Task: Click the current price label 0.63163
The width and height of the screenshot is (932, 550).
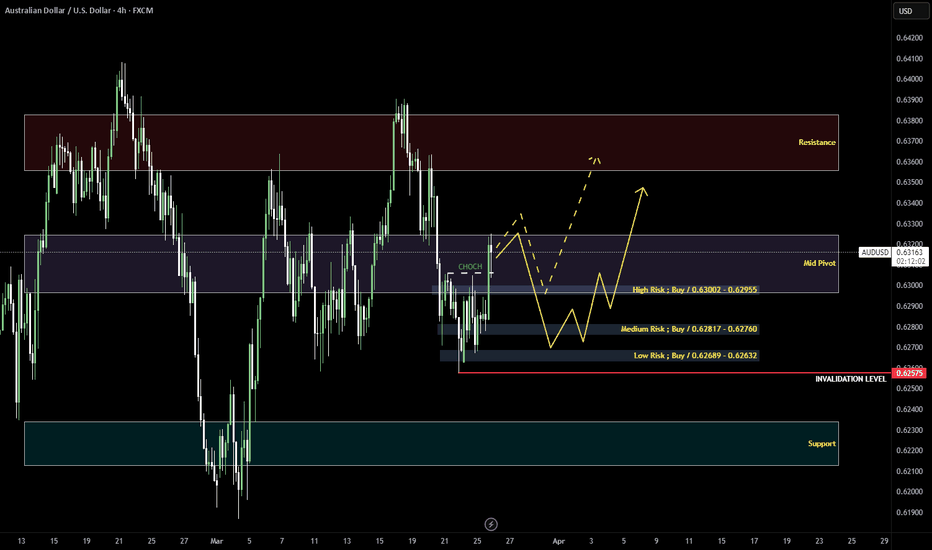Action: point(909,252)
